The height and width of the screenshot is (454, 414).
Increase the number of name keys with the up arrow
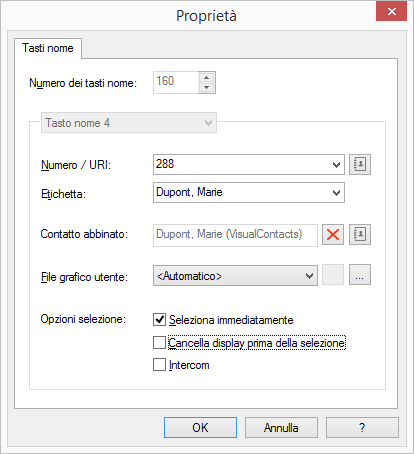[207, 78]
